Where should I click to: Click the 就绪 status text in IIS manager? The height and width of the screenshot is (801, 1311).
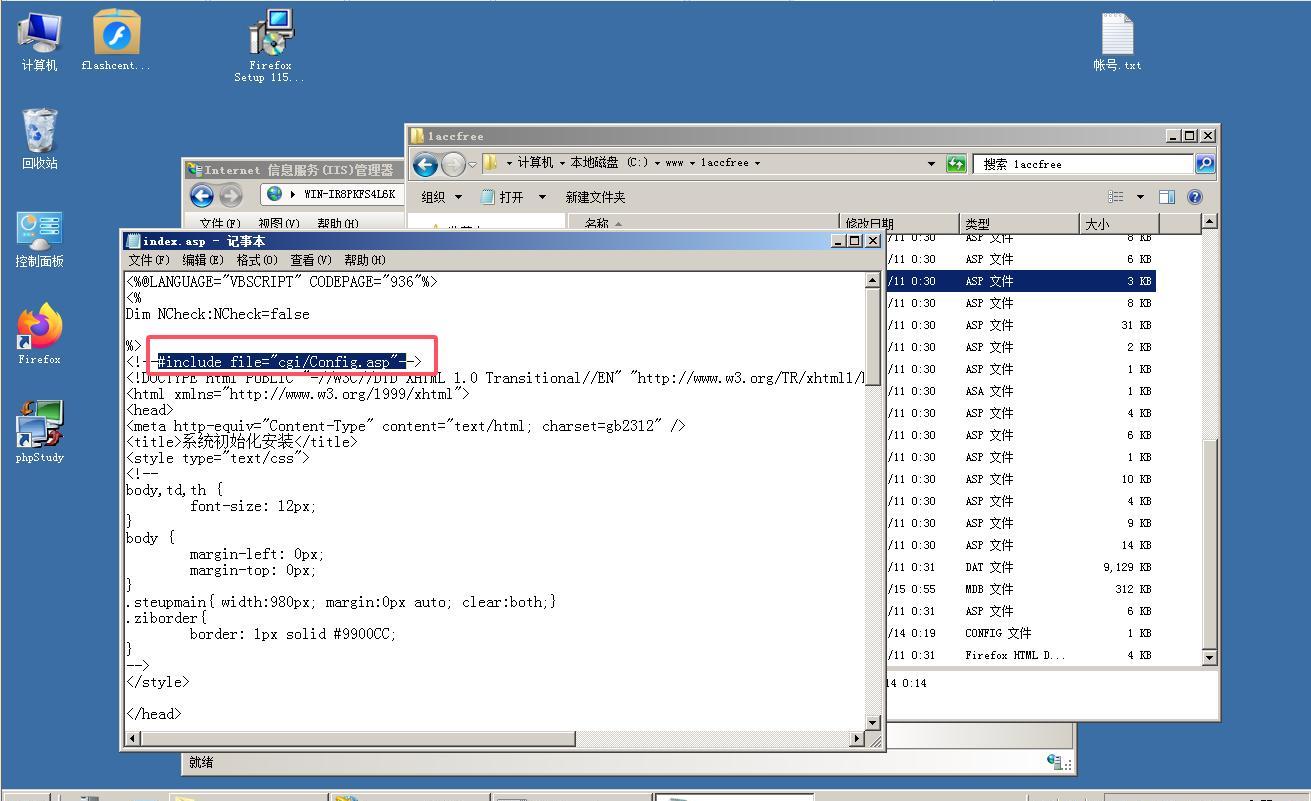[x=201, y=762]
